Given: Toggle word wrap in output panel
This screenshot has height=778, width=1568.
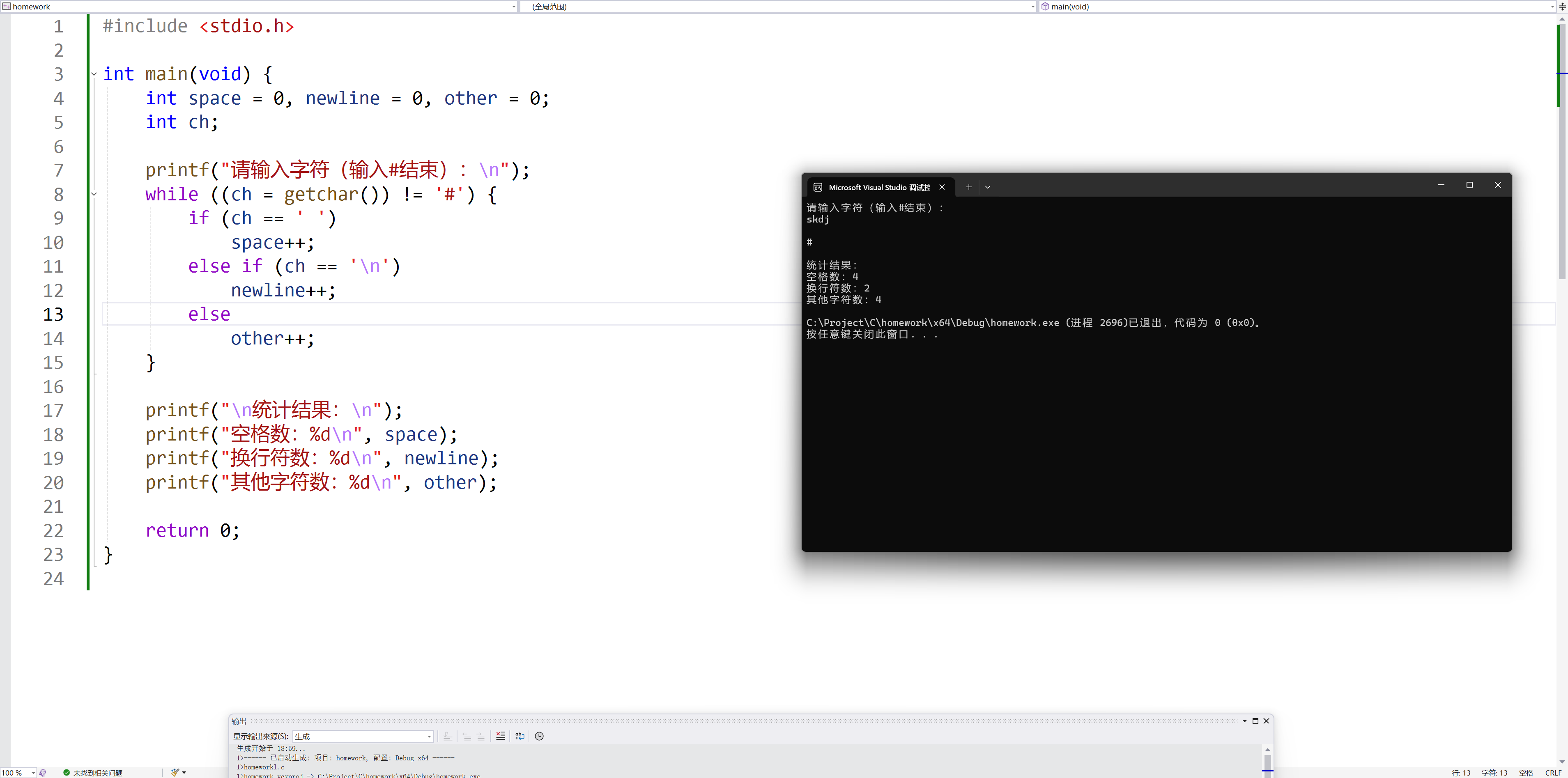Looking at the screenshot, I should 520,736.
